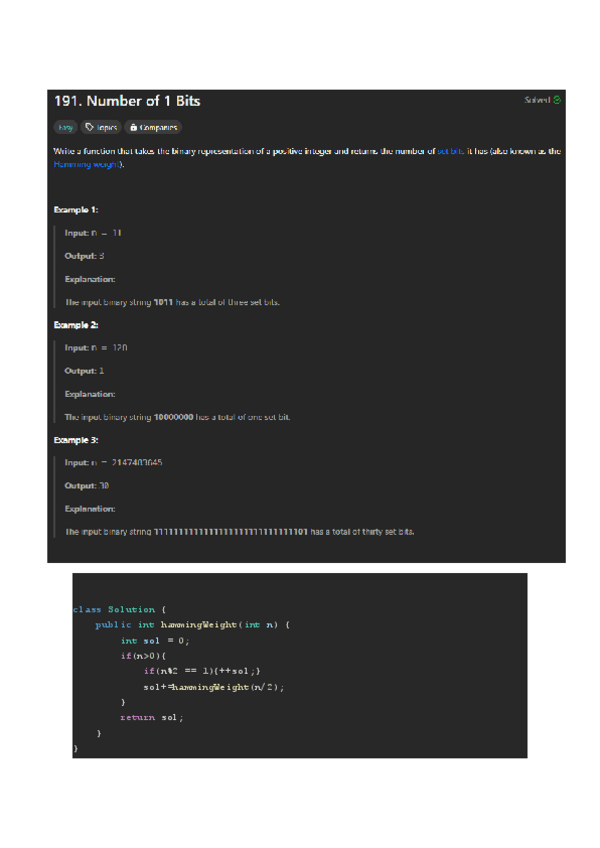Click the "Example 2:" heading
The height and width of the screenshot is (848, 600).
coord(75,325)
